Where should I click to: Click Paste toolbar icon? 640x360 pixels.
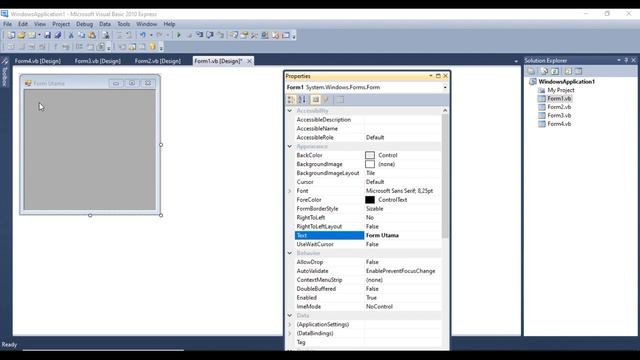point(92,36)
